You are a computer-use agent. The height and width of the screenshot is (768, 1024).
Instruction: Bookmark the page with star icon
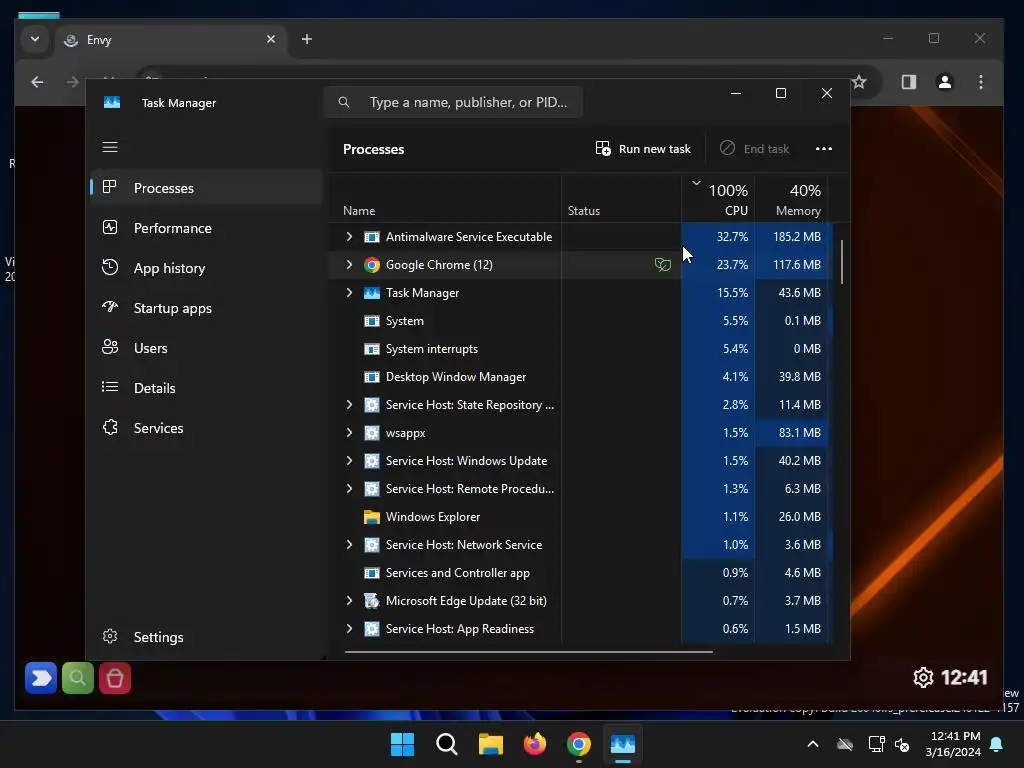[x=859, y=82]
